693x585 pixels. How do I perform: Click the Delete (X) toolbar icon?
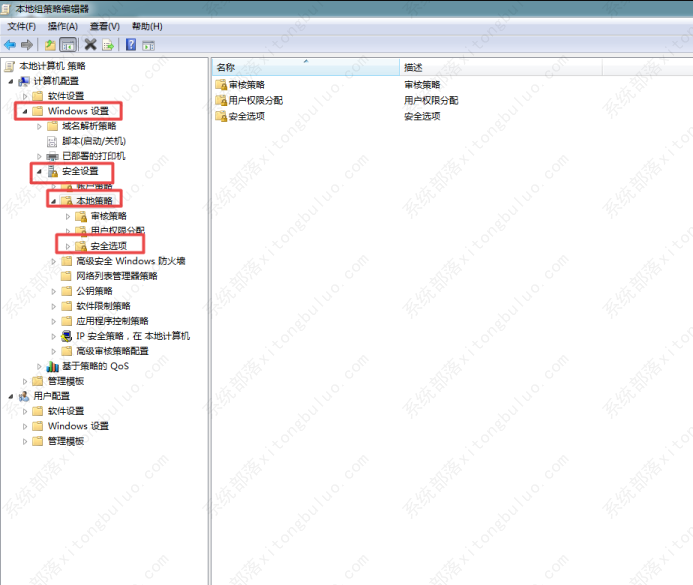91,45
